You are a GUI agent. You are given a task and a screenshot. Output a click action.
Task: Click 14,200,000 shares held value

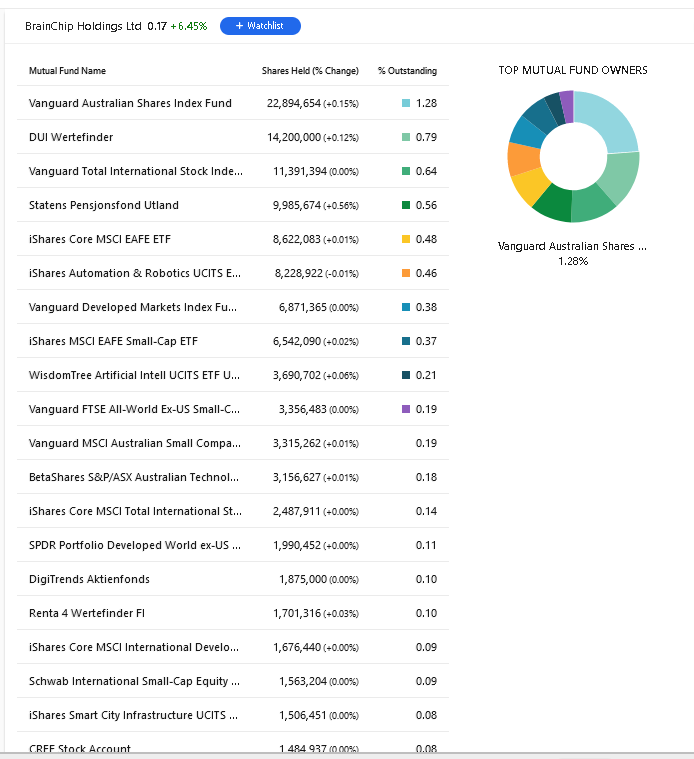[294, 137]
